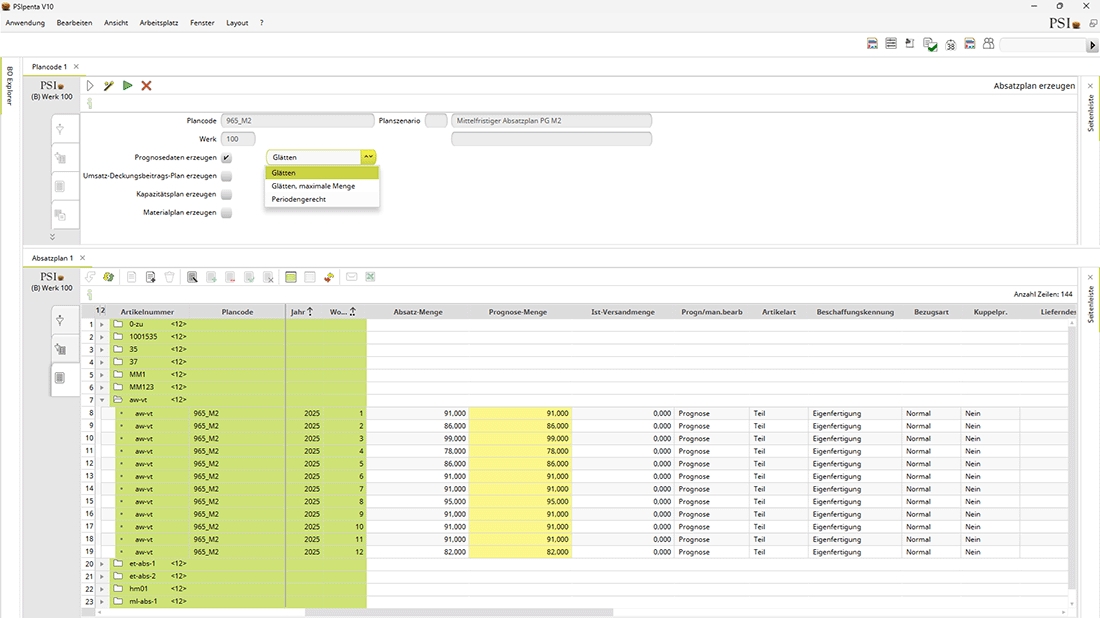The height and width of the screenshot is (618, 1100).
Task: Click the red X cancel icon
Action: click(146, 86)
